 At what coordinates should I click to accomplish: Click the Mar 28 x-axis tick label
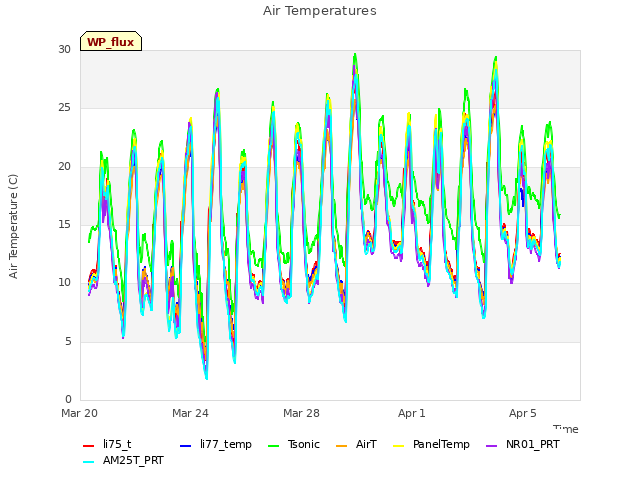pos(301,413)
